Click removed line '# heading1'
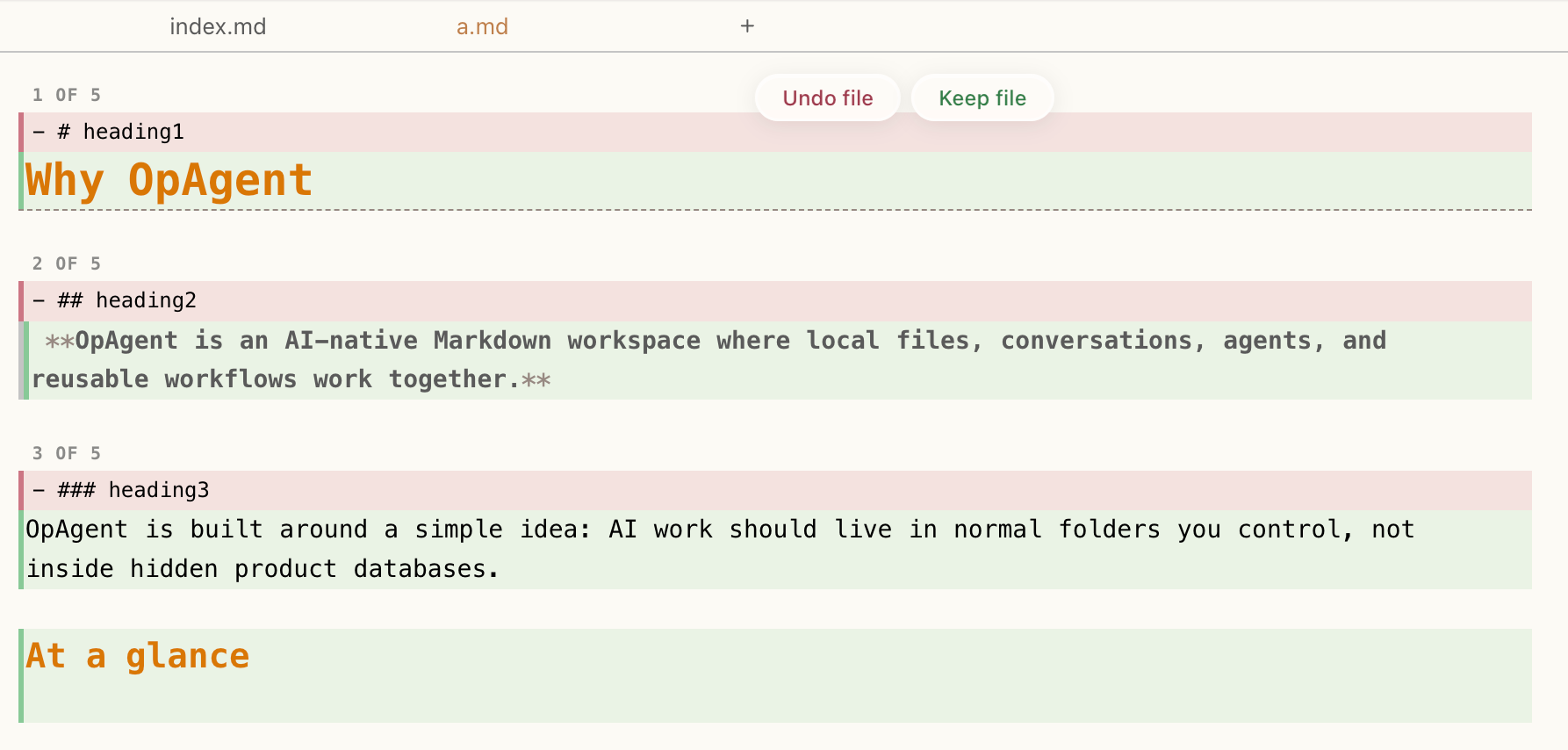 click(x=775, y=132)
